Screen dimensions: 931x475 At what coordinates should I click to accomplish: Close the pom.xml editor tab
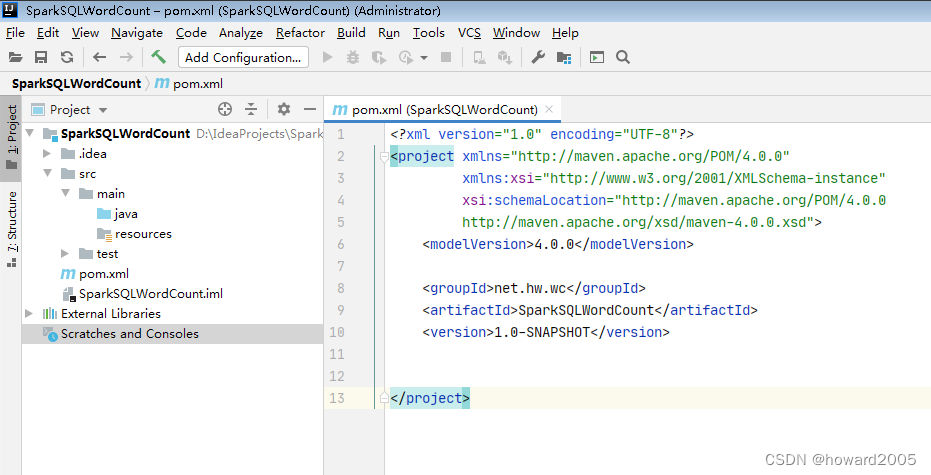[x=549, y=109]
